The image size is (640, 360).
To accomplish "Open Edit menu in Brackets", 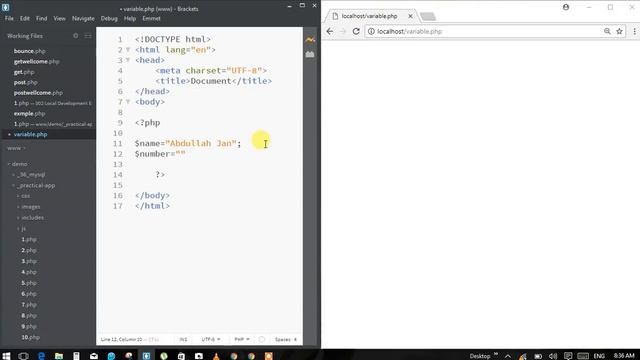I will 25,18.
